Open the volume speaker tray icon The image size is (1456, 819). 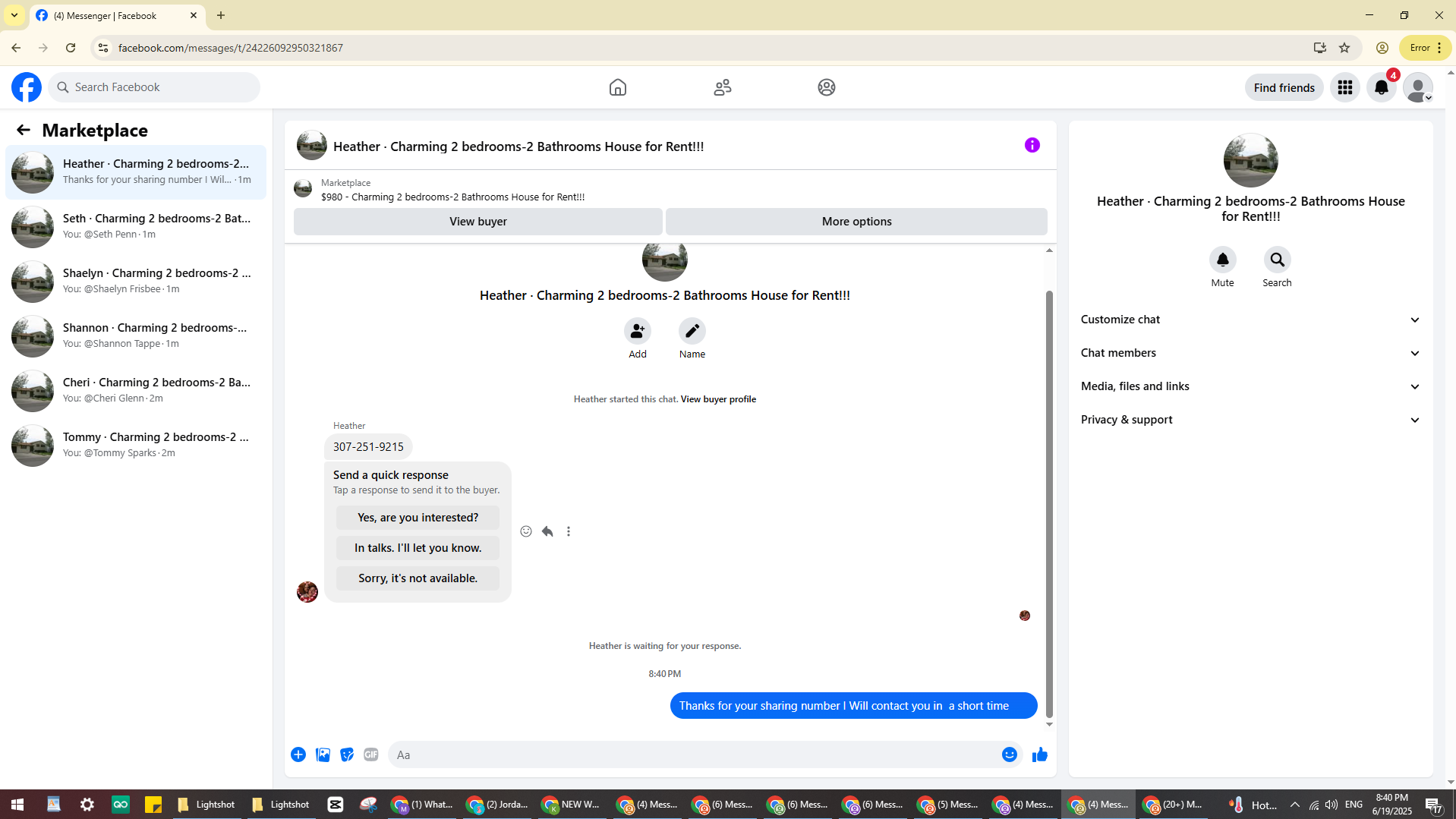(x=1332, y=805)
